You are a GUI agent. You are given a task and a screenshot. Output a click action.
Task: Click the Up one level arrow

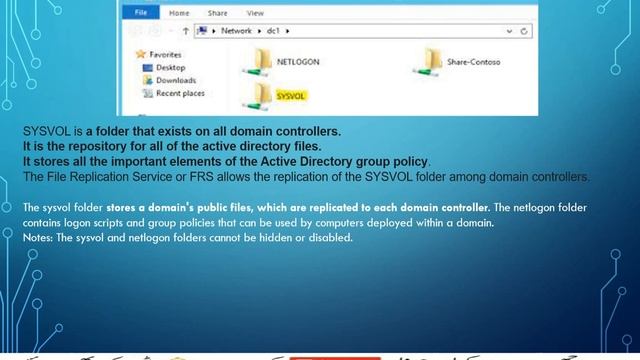coord(186,31)
